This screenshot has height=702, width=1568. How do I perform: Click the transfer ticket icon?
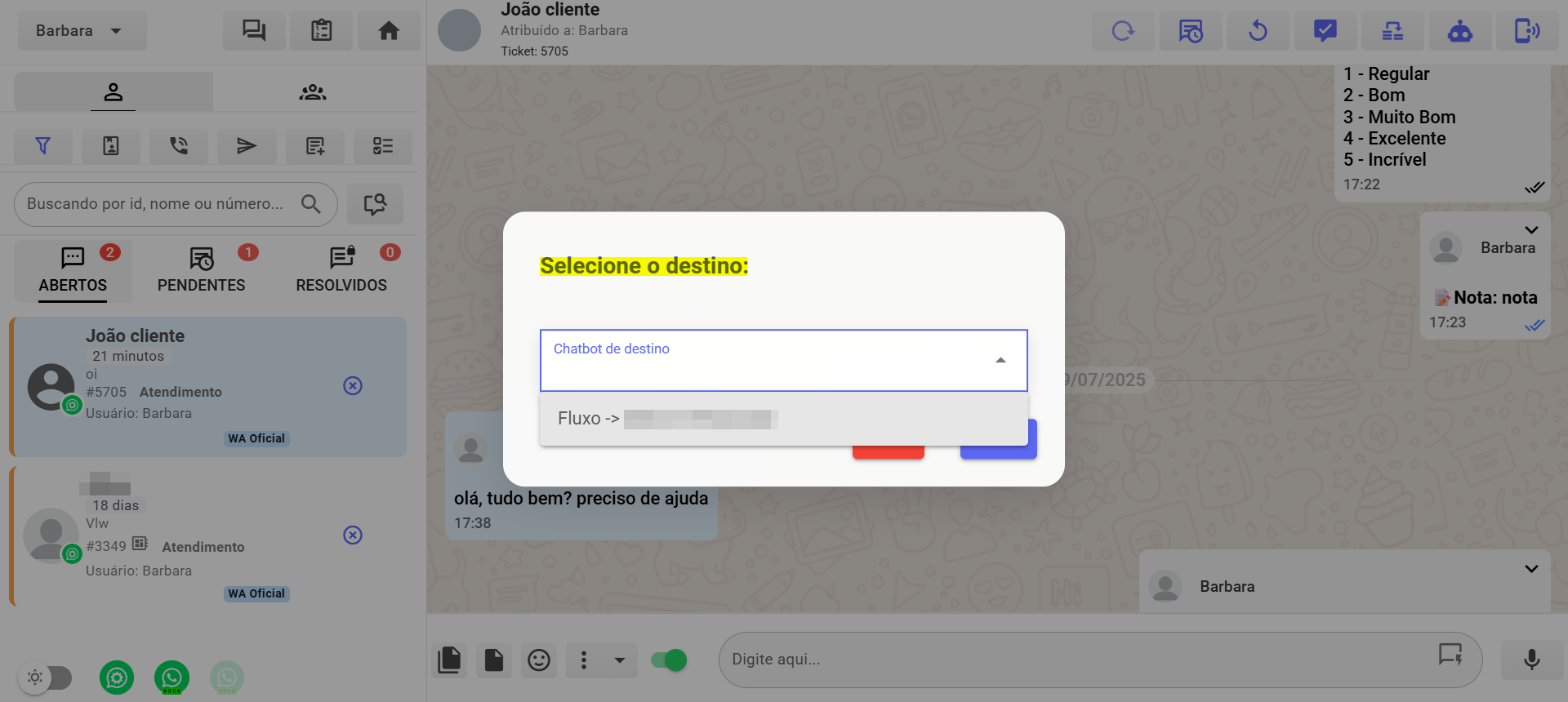pyautogui.click(x=1392, y=31)
